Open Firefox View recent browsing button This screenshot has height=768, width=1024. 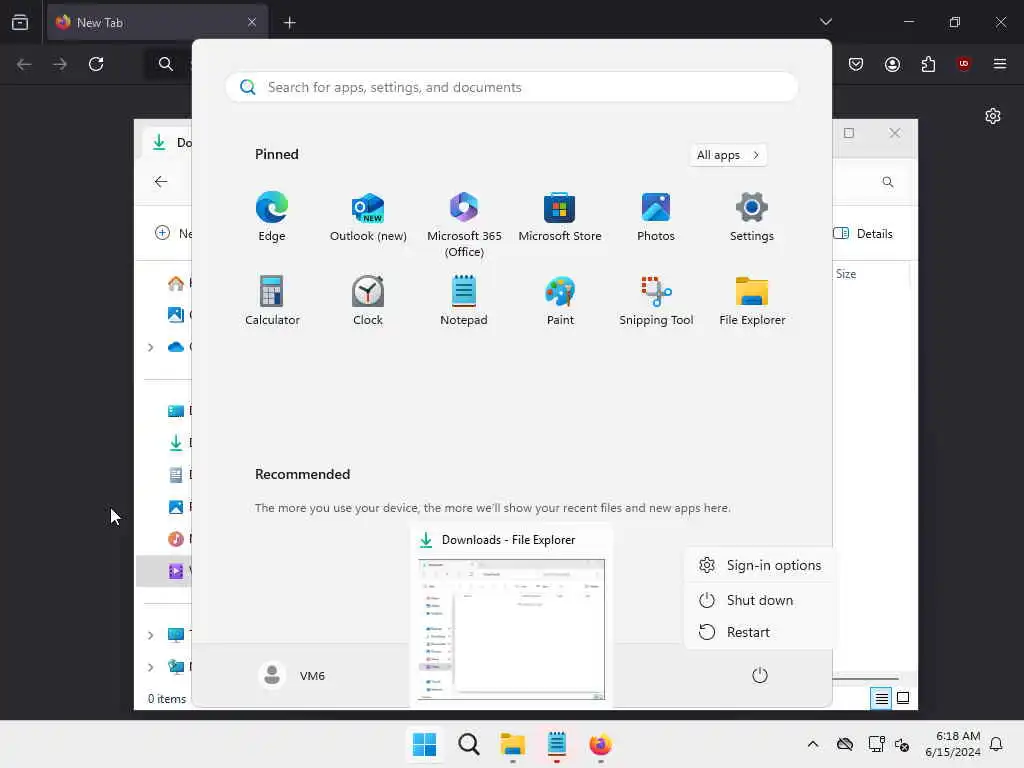[20, 22]
